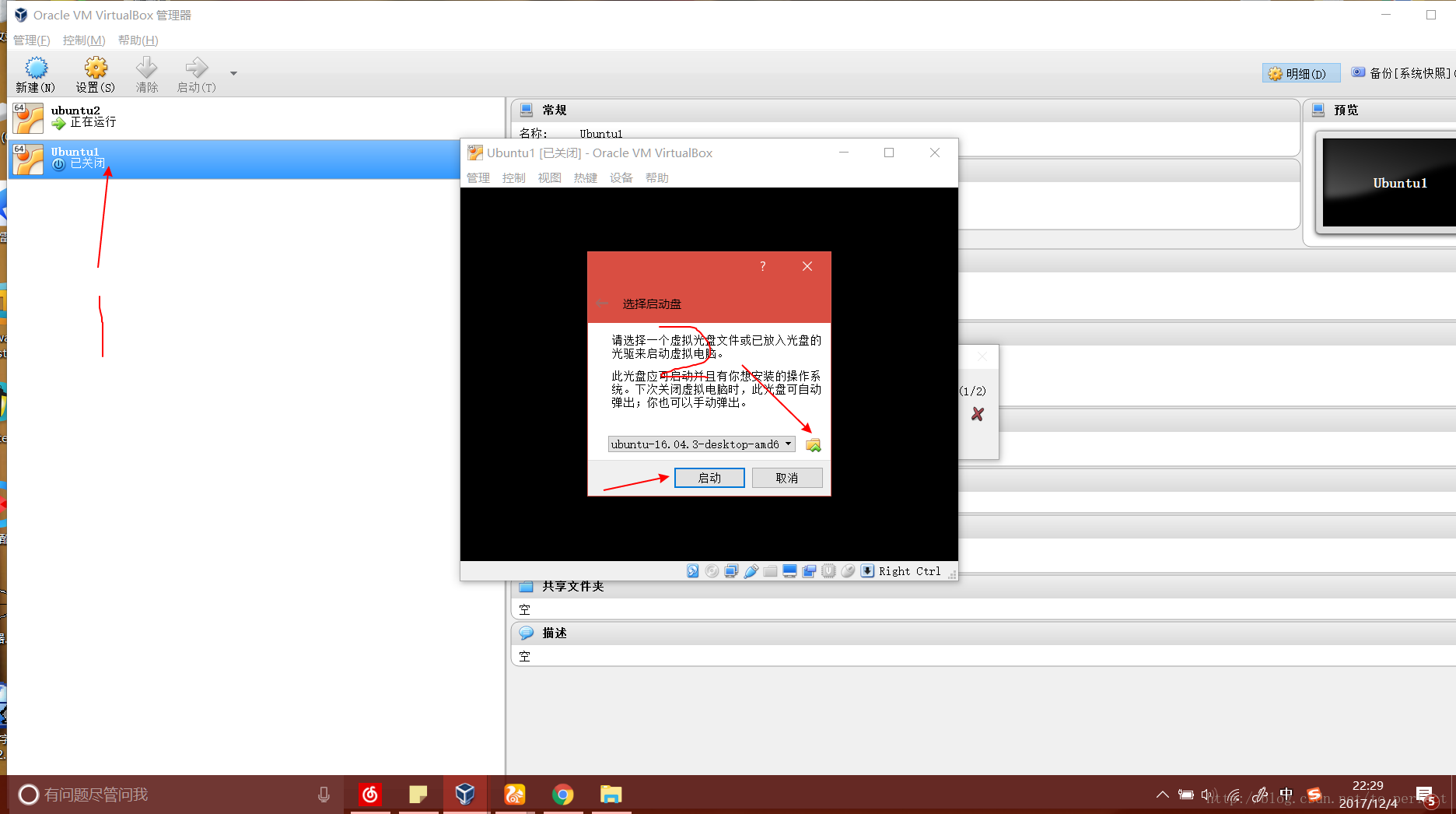Open the 管理(F) menu in VirtualBox Manager
The height and width of the screenshot is (814, 1456).
click(31, 40)
